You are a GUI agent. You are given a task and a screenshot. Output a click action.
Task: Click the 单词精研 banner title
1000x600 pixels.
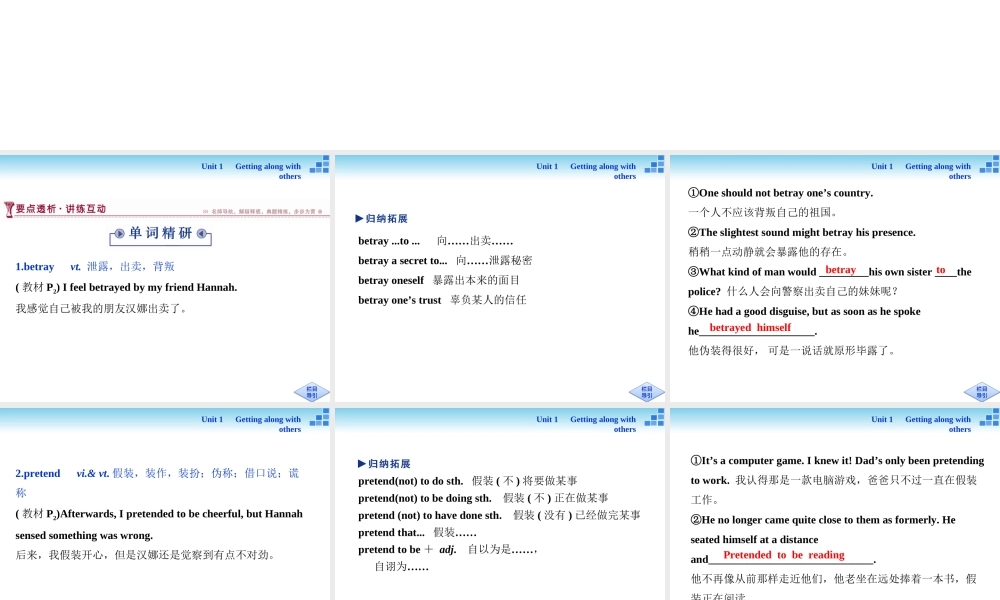(160, 233)
